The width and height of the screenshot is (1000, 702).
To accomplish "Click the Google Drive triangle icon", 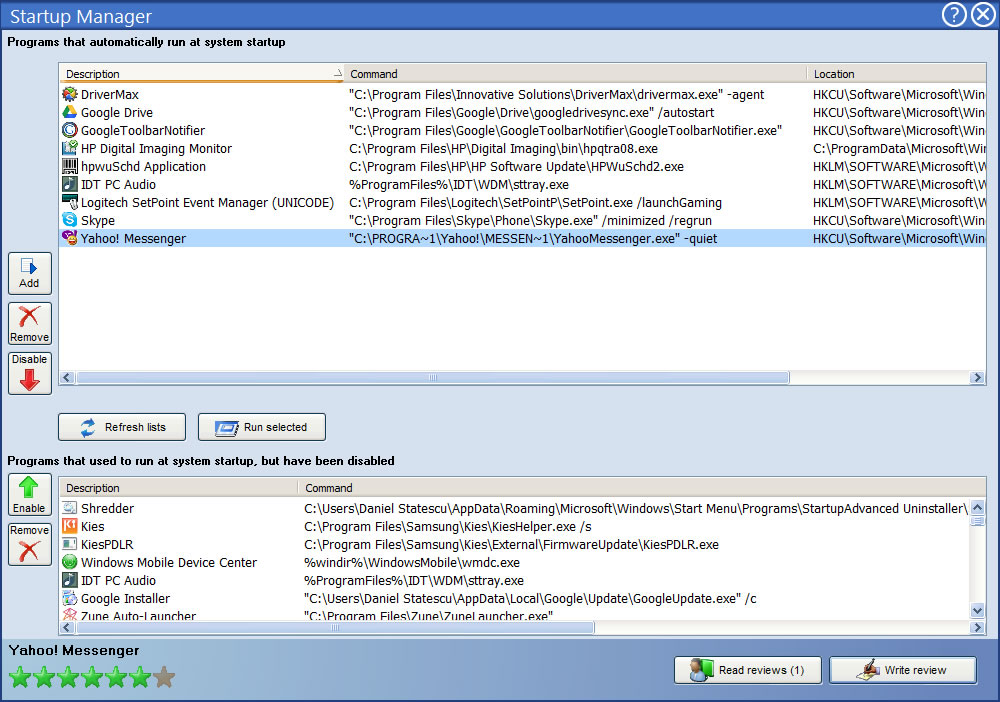I will (70, 112).
